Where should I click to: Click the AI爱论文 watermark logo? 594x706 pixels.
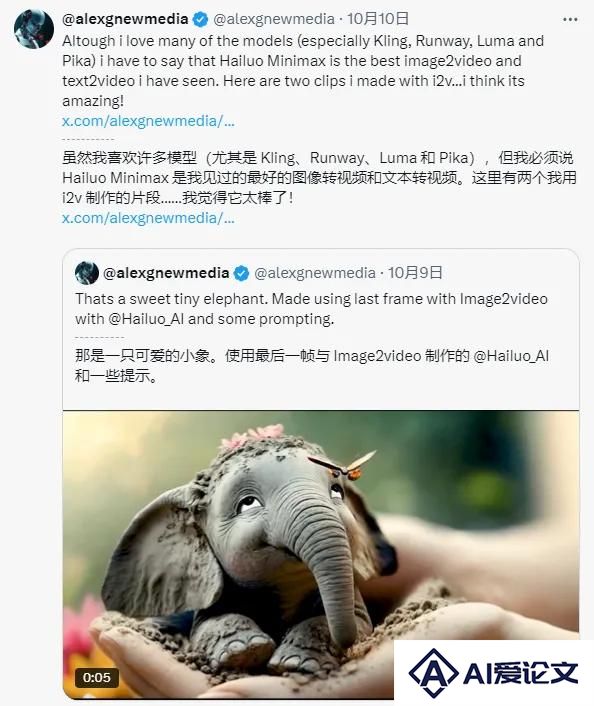pos(493,673)
